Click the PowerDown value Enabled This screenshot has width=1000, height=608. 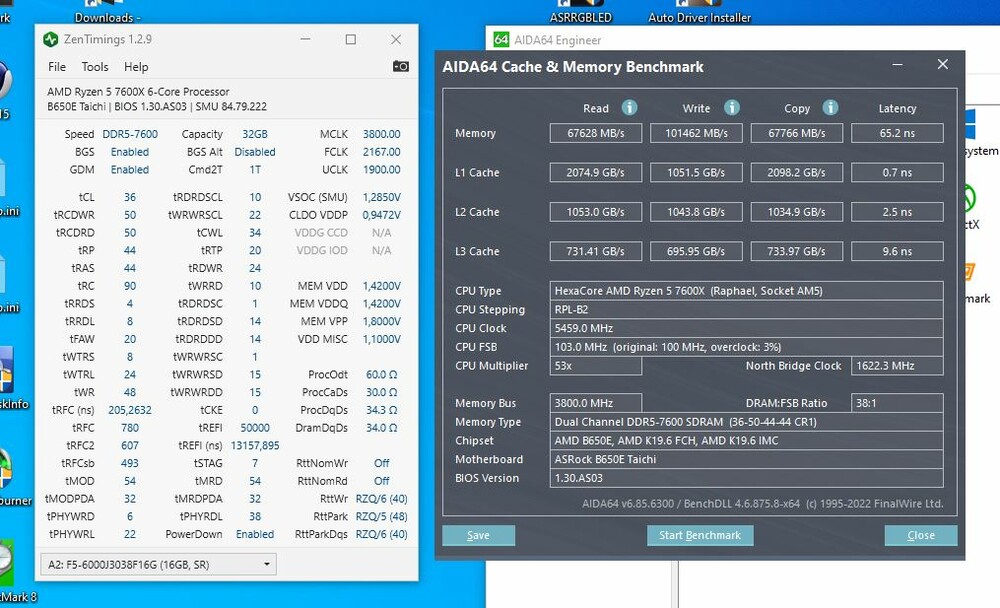(255, 535)
